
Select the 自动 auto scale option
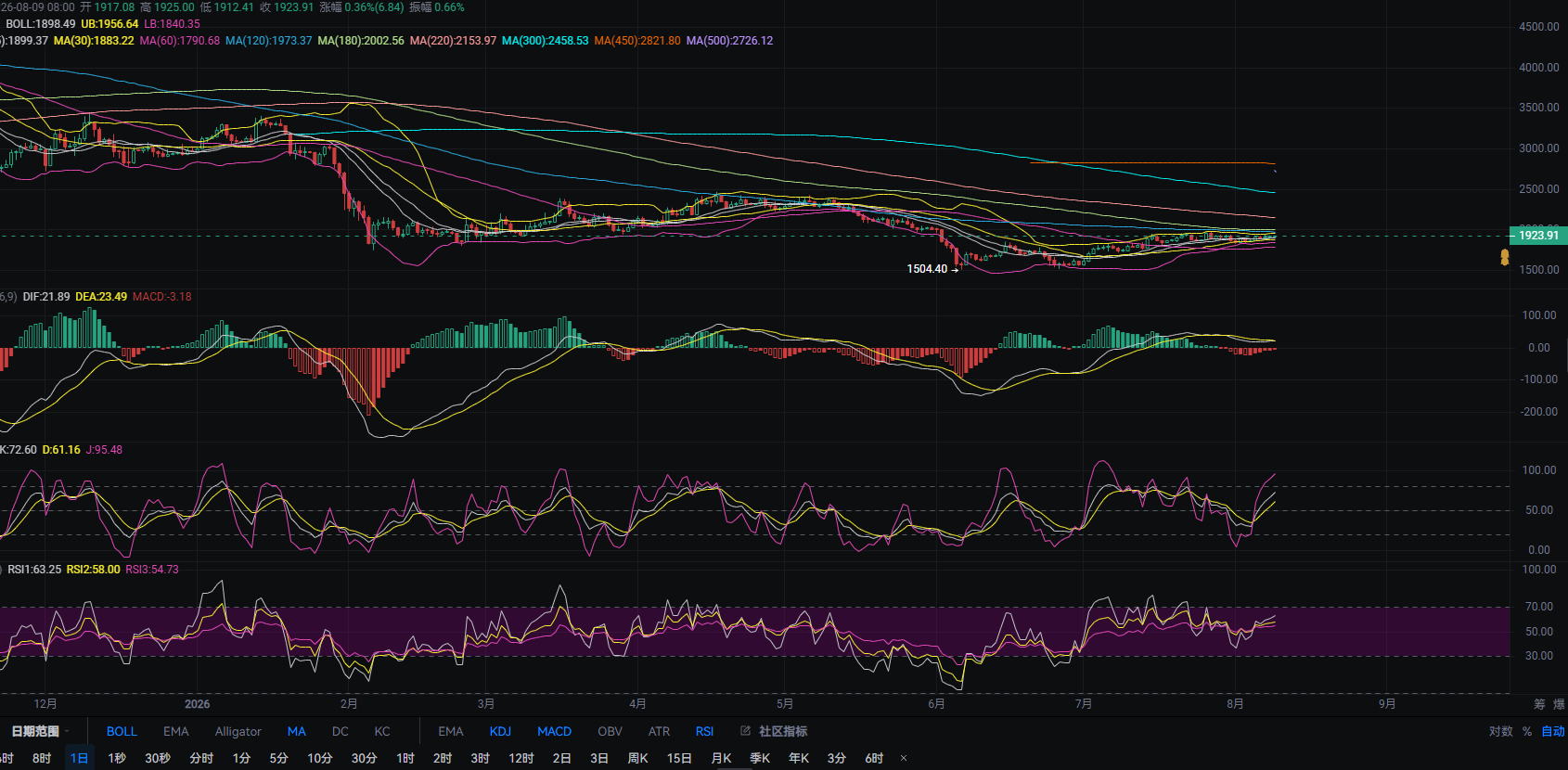1553,731
